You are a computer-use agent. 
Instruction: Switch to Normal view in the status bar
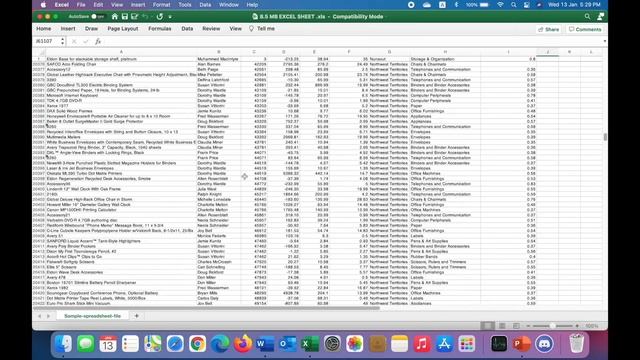[x=487, y=326]
